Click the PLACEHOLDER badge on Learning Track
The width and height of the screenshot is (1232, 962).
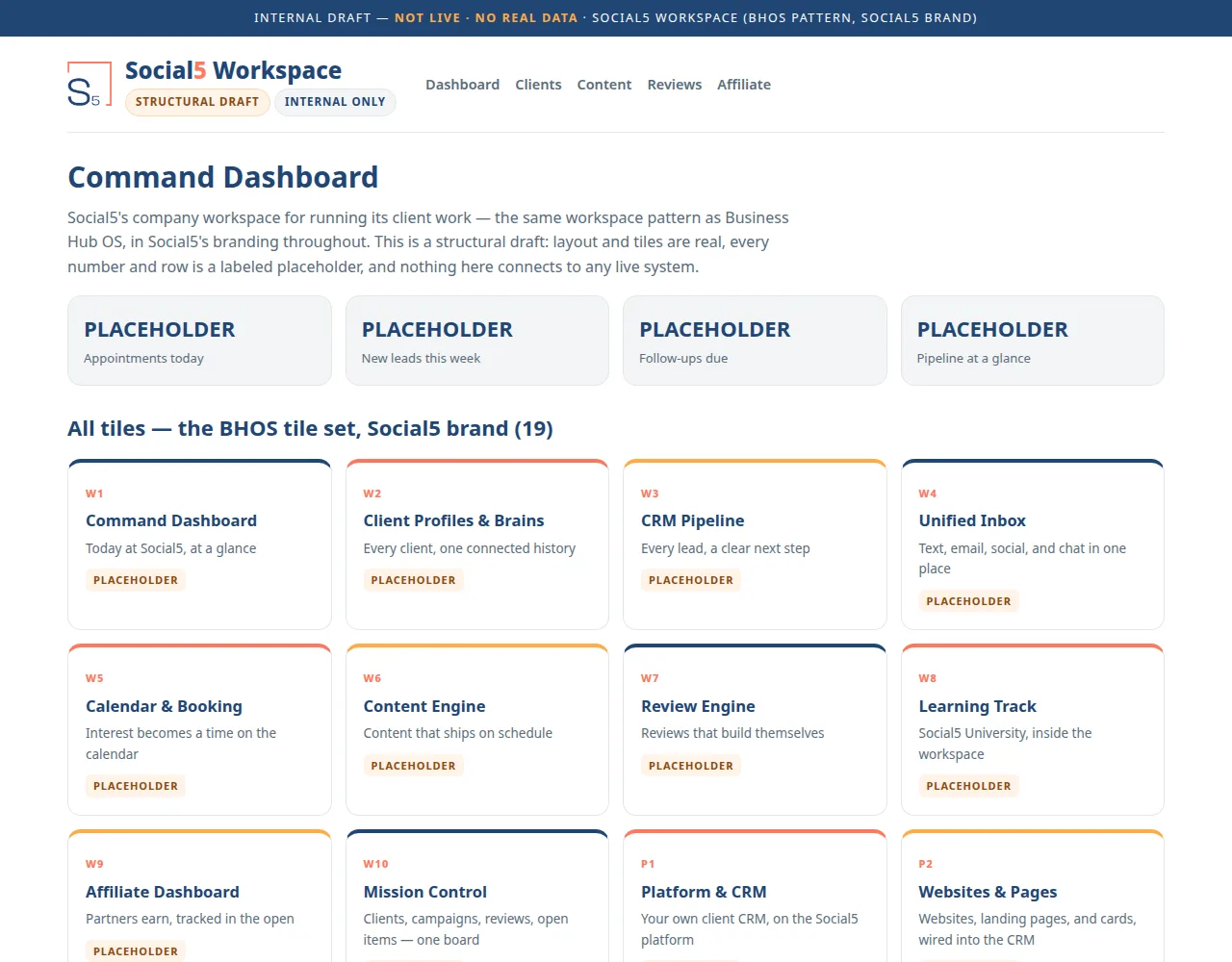[x=968, y=786]
